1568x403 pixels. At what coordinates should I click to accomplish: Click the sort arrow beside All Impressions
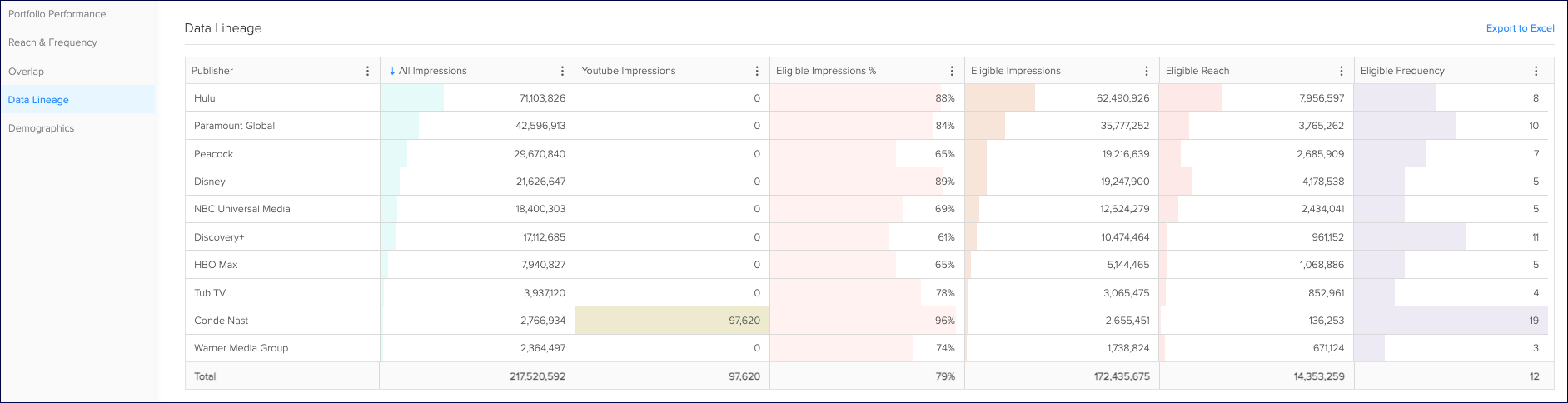(x=392, y=71)
